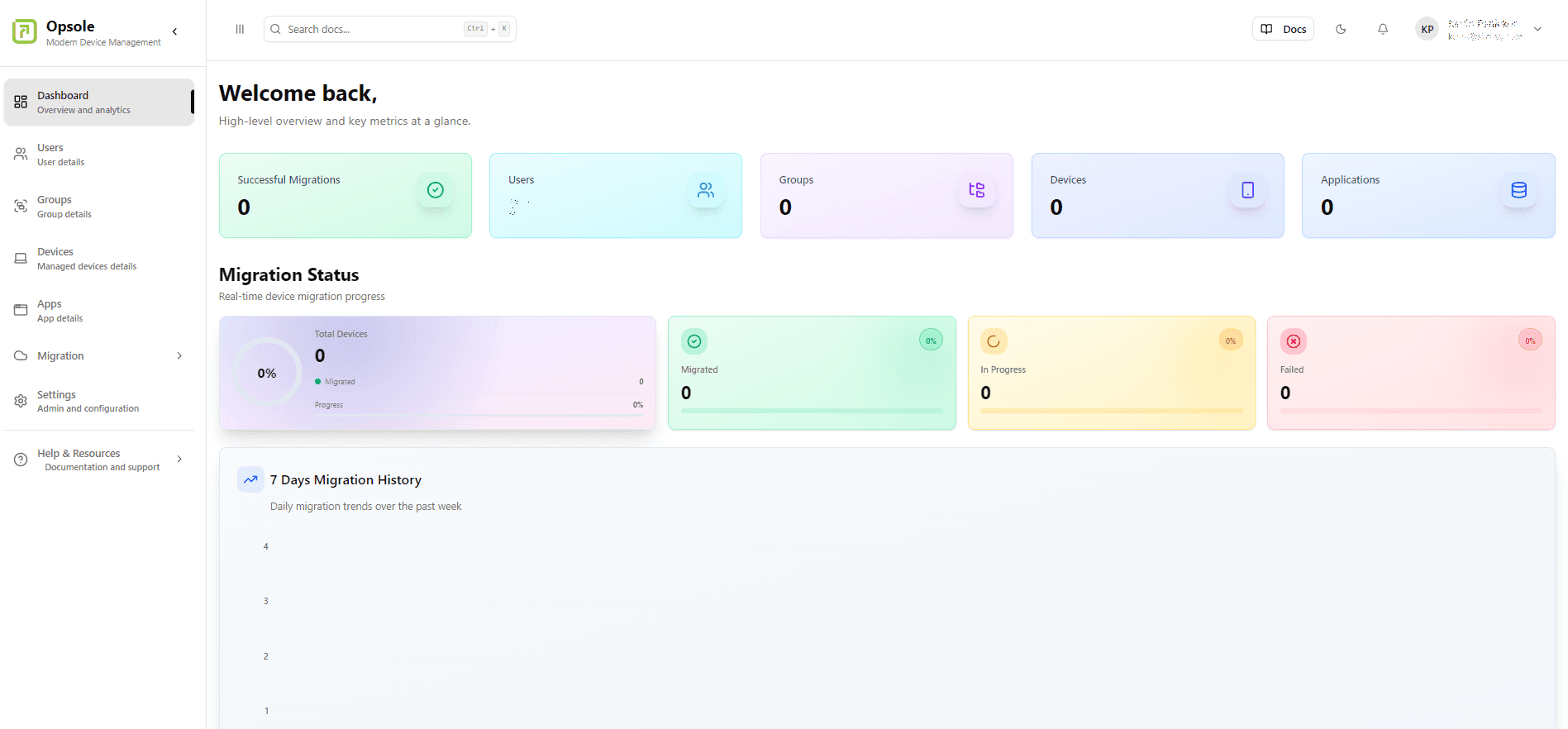Collapse the sidebar with the chevron arrow
The width and height of the screenshot is (1568, 729).
click(174, 31)
